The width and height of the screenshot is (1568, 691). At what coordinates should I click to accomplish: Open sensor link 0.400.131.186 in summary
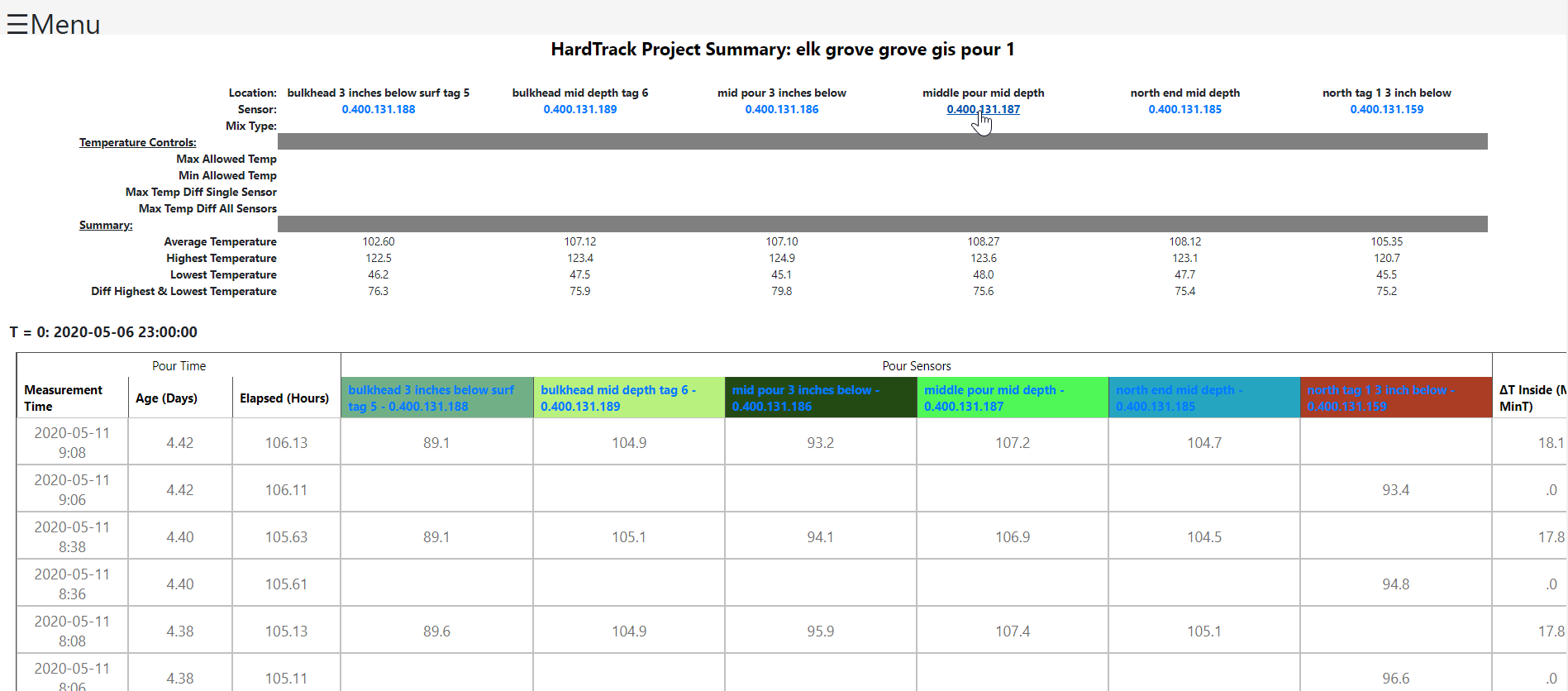[782, 109]
